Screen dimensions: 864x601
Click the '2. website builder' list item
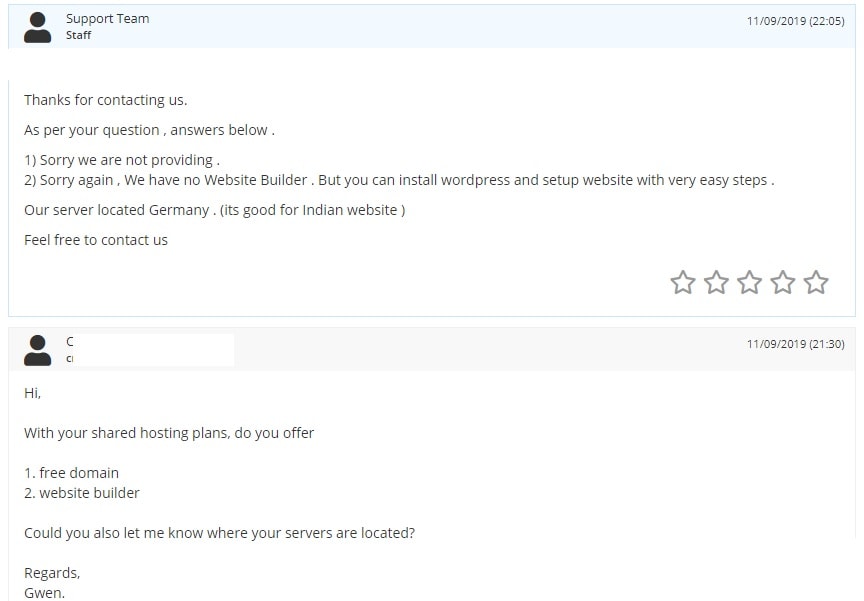click(x=82, y=493)
